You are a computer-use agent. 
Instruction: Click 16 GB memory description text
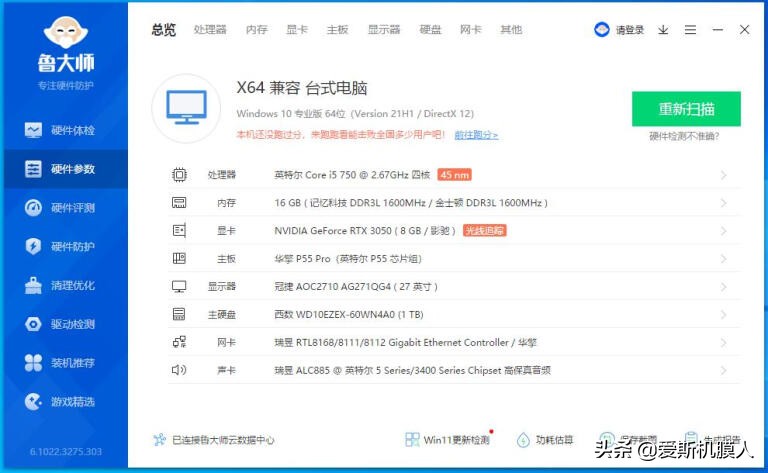(411, 203)
